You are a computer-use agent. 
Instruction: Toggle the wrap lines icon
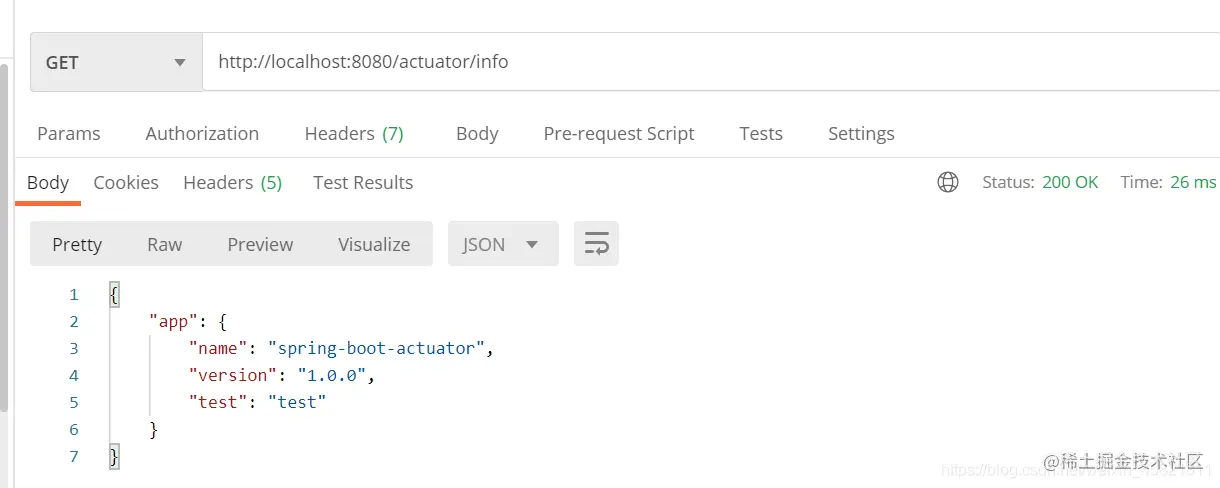tap(596, 244)
